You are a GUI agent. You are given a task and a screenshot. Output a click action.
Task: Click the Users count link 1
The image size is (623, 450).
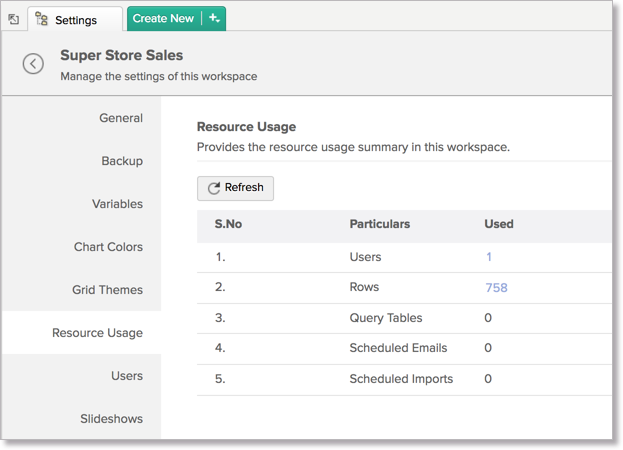point(489,257)
